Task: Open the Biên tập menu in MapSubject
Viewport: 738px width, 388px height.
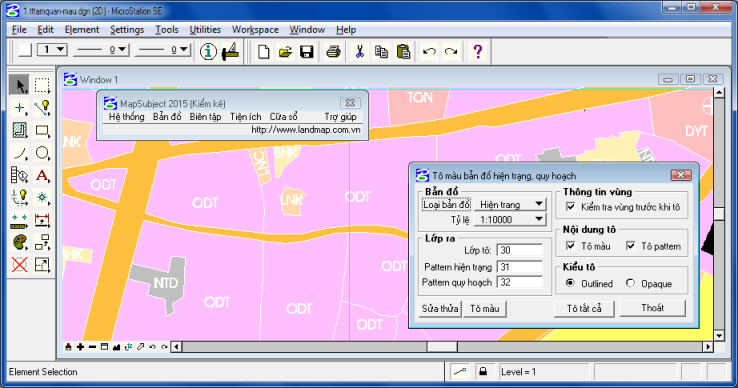Action: point(205,117)
